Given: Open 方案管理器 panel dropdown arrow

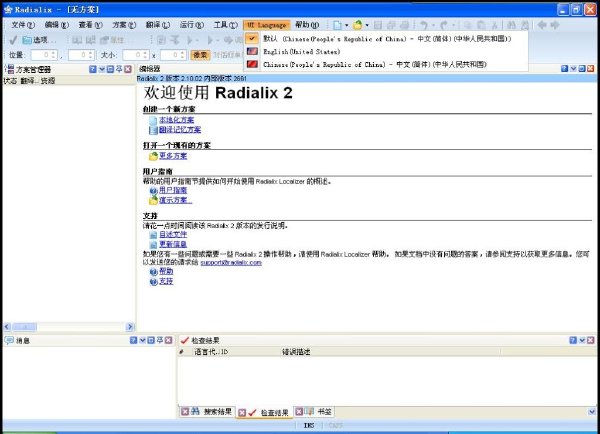Looking at the screenshot, I should 102,69.
